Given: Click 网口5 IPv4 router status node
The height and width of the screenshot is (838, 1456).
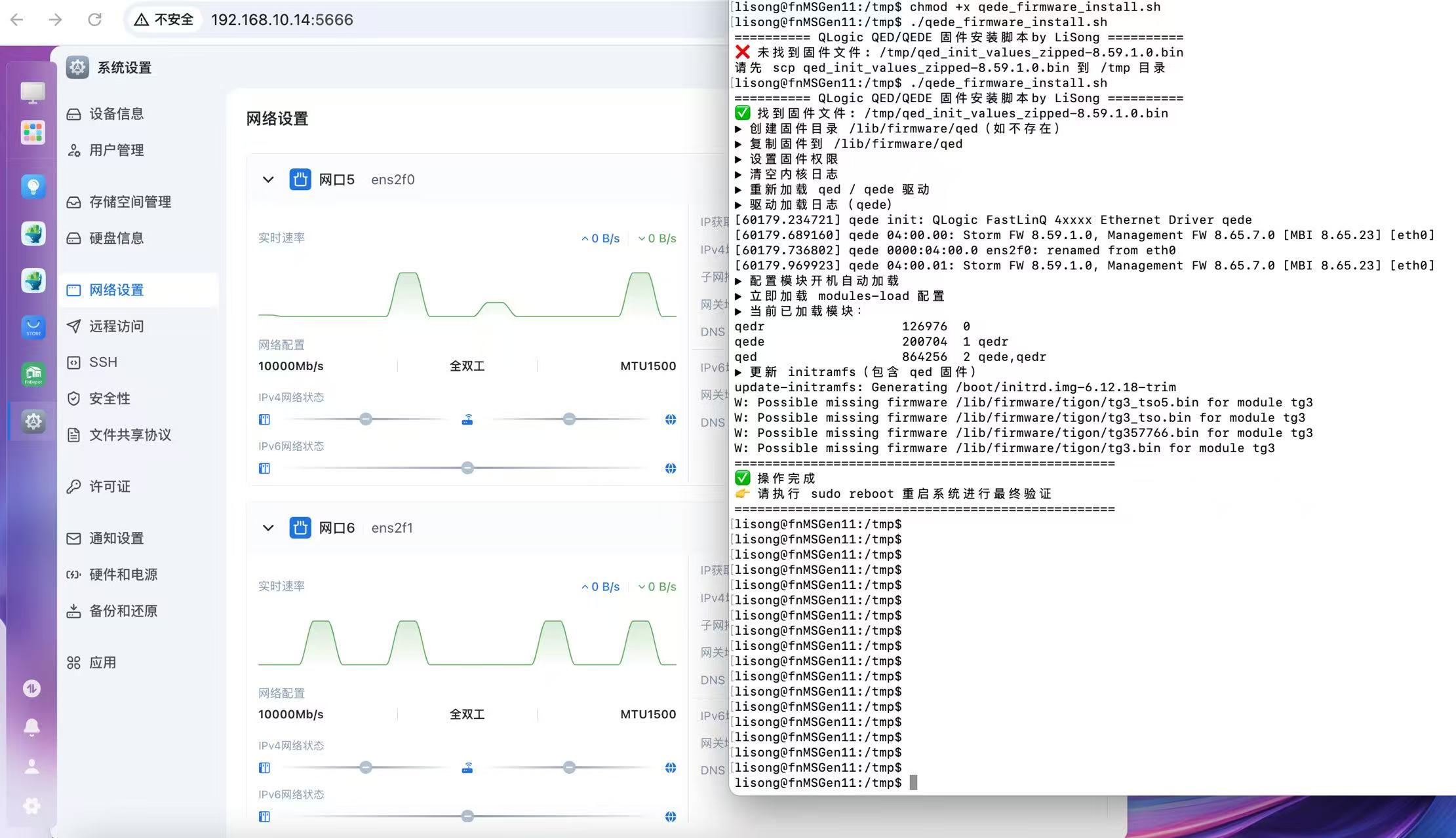Looking at the screenshot, I should pyautogui.click(x=467, y=419).
